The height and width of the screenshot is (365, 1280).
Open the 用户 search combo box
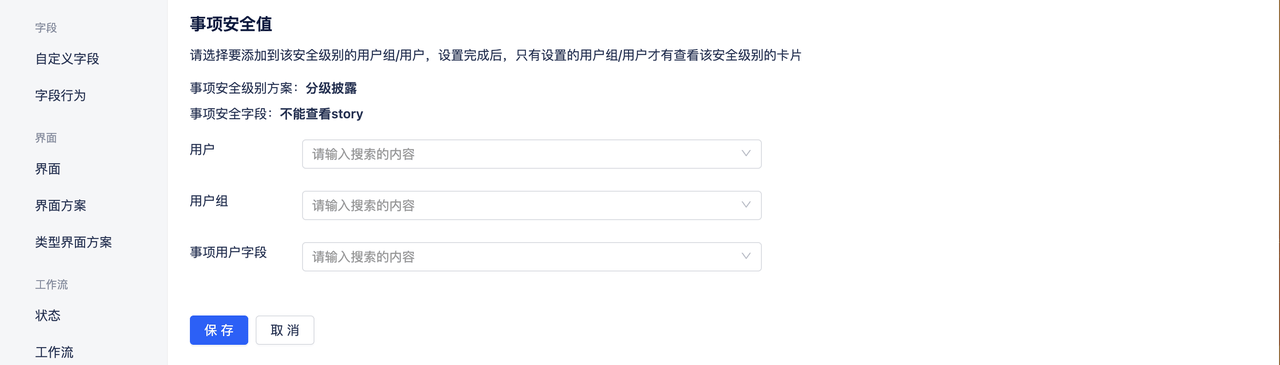[x=532, y=154]
